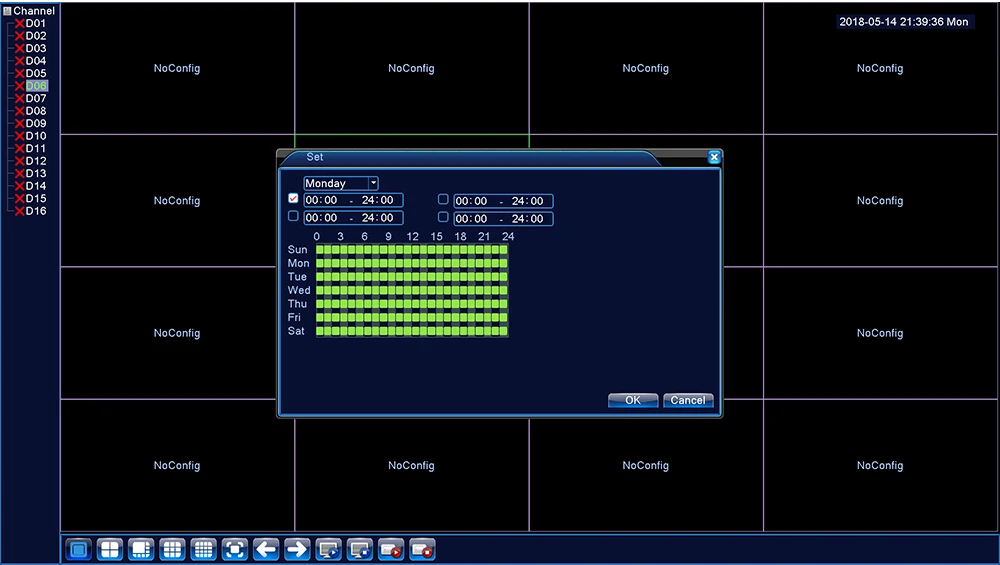1000x565 pixels.
Task: Enable the top-right time period checkbox
Action: pyautogui.click(x=443, y=200)
